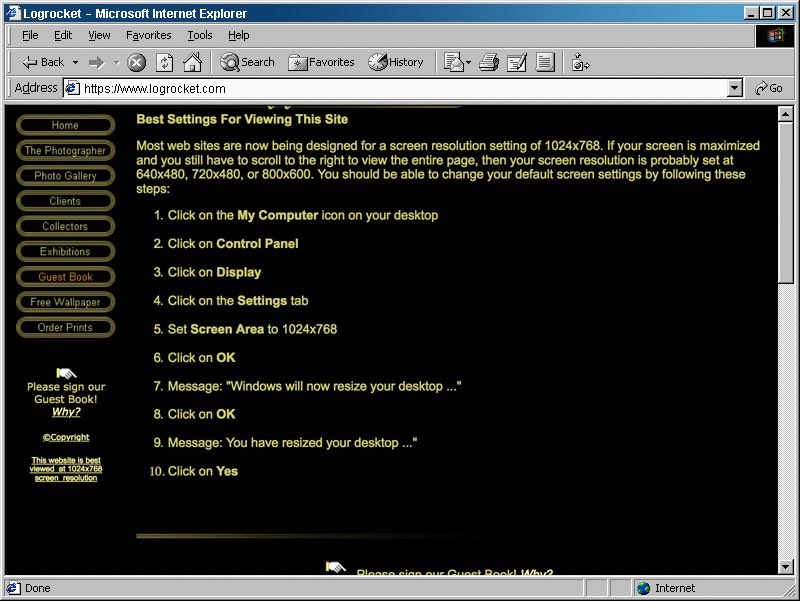This screenshot has height=601, width=800.
Task: Open the Free Wallpaper sidebar button
Action: (65, 302)
